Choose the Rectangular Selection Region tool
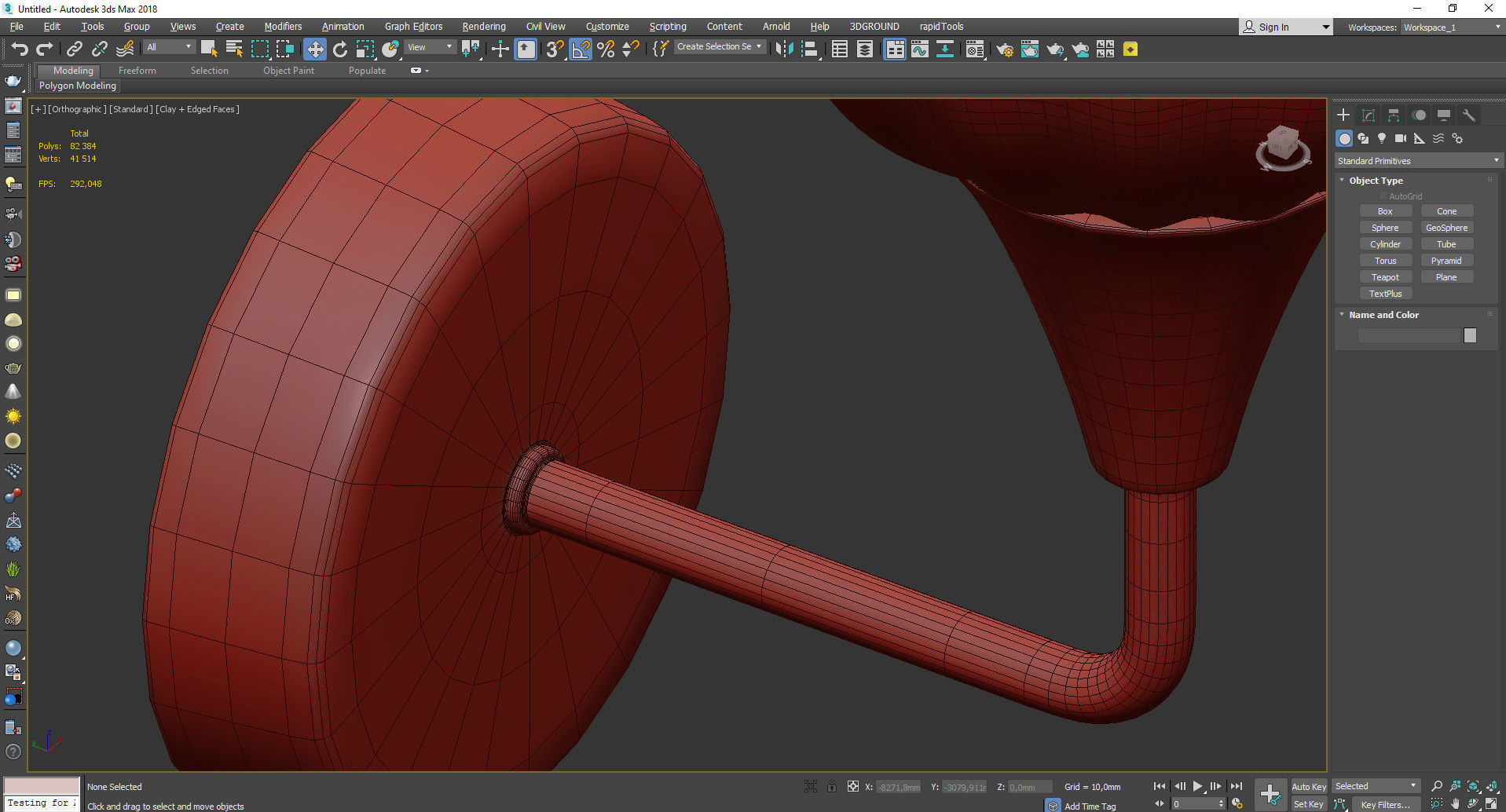The image size is (1506, 812). pyautogui.click(x=260, y=49)
